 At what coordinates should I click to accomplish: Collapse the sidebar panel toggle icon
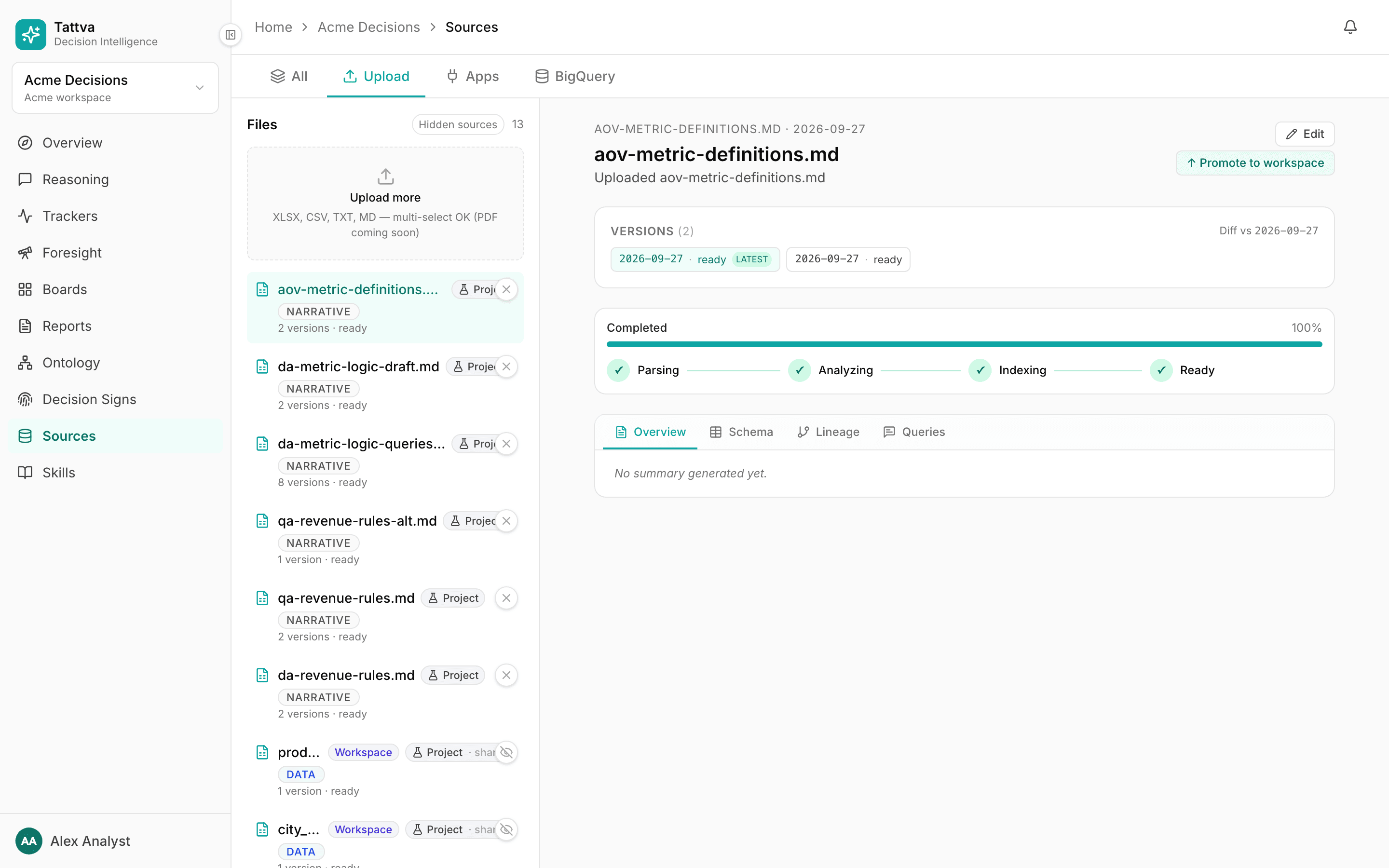tap(230, 35)
